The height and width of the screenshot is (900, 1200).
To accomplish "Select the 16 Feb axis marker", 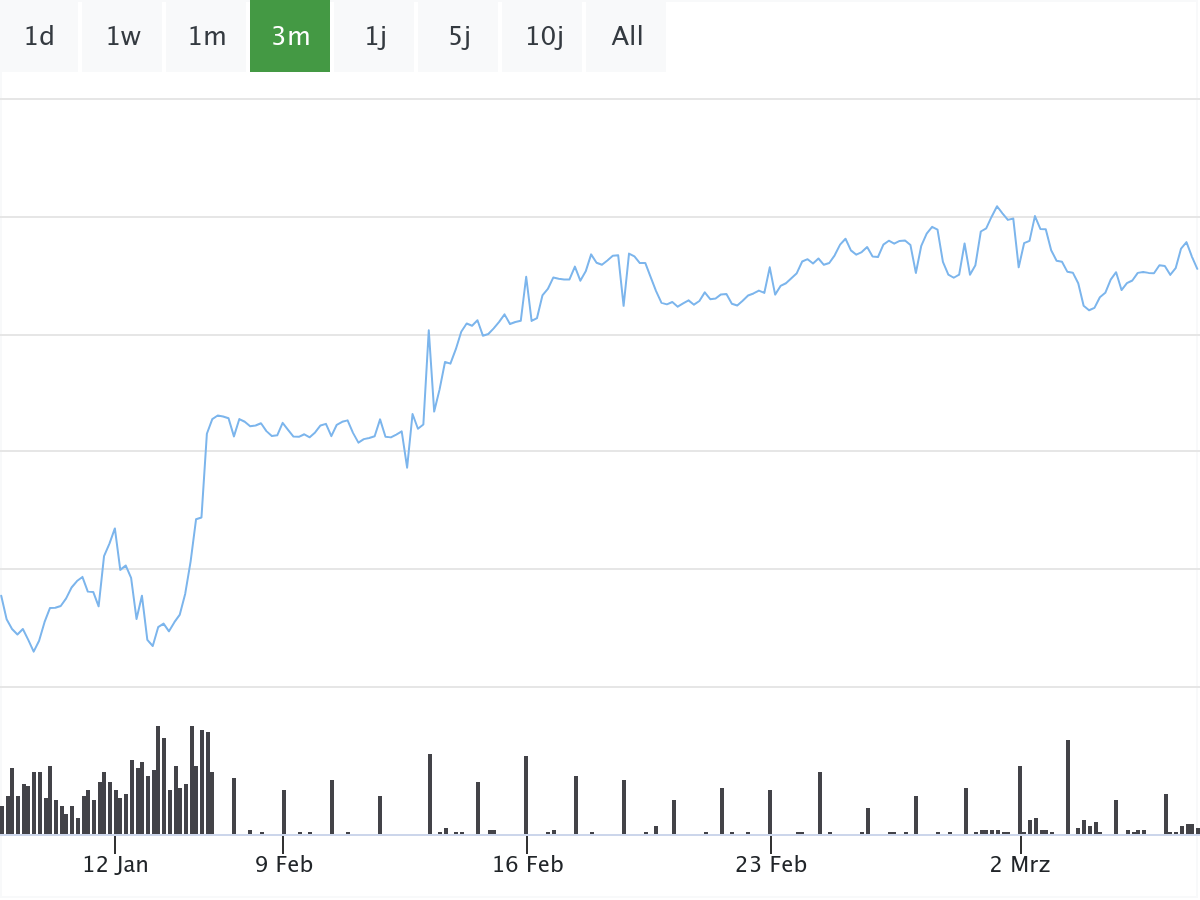I will coord(527,865).
